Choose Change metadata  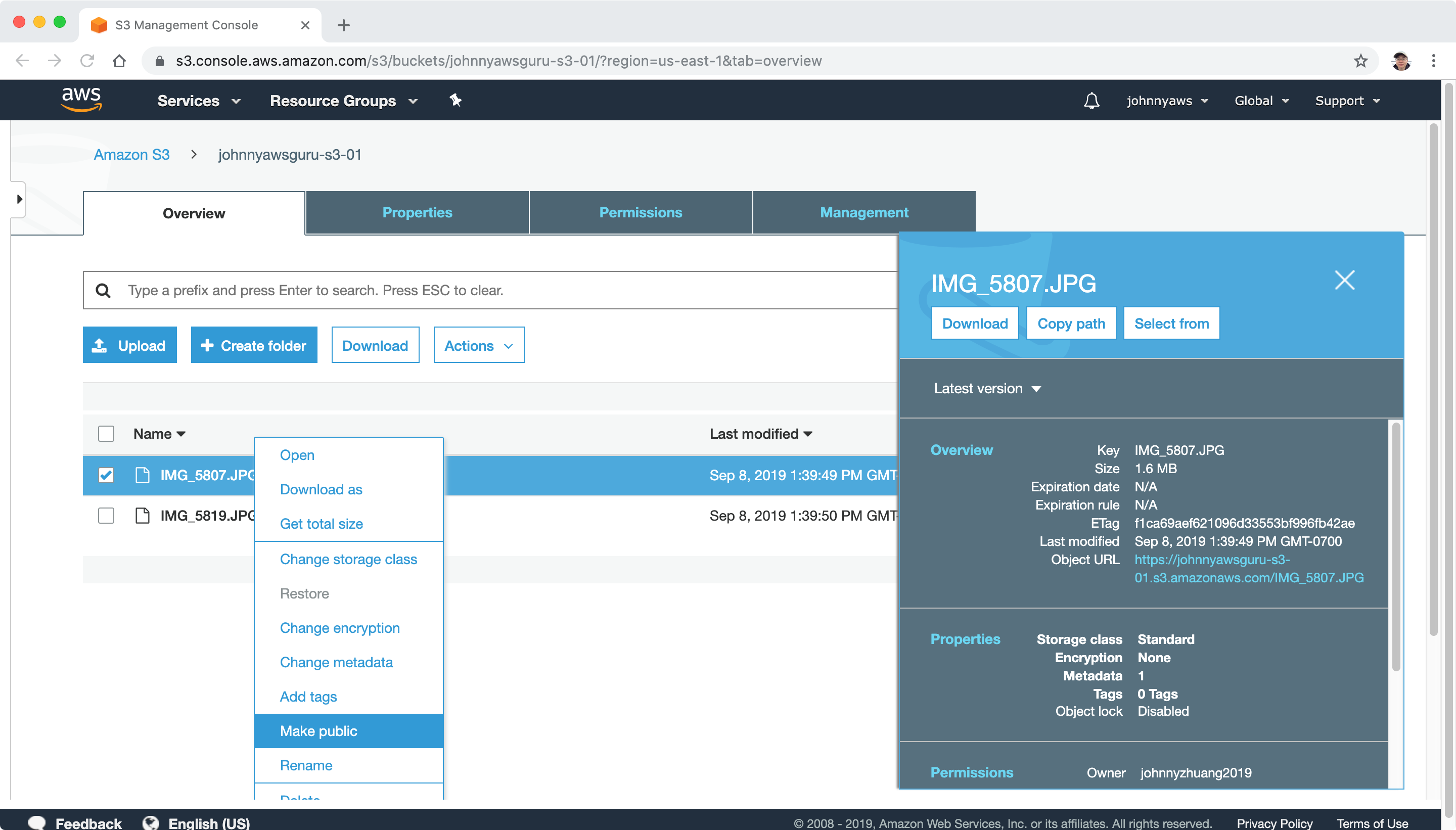tap(349, 662)
